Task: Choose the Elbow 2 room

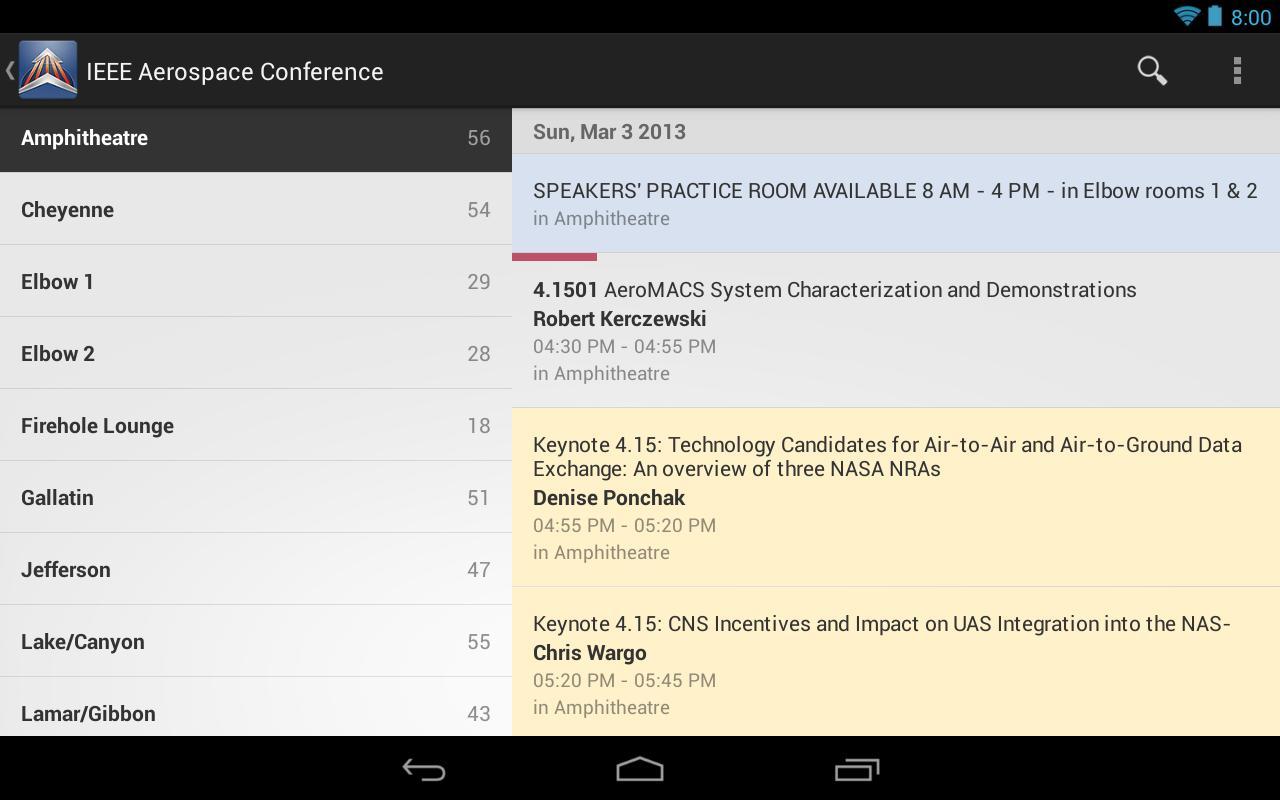Action: [256, 353]
